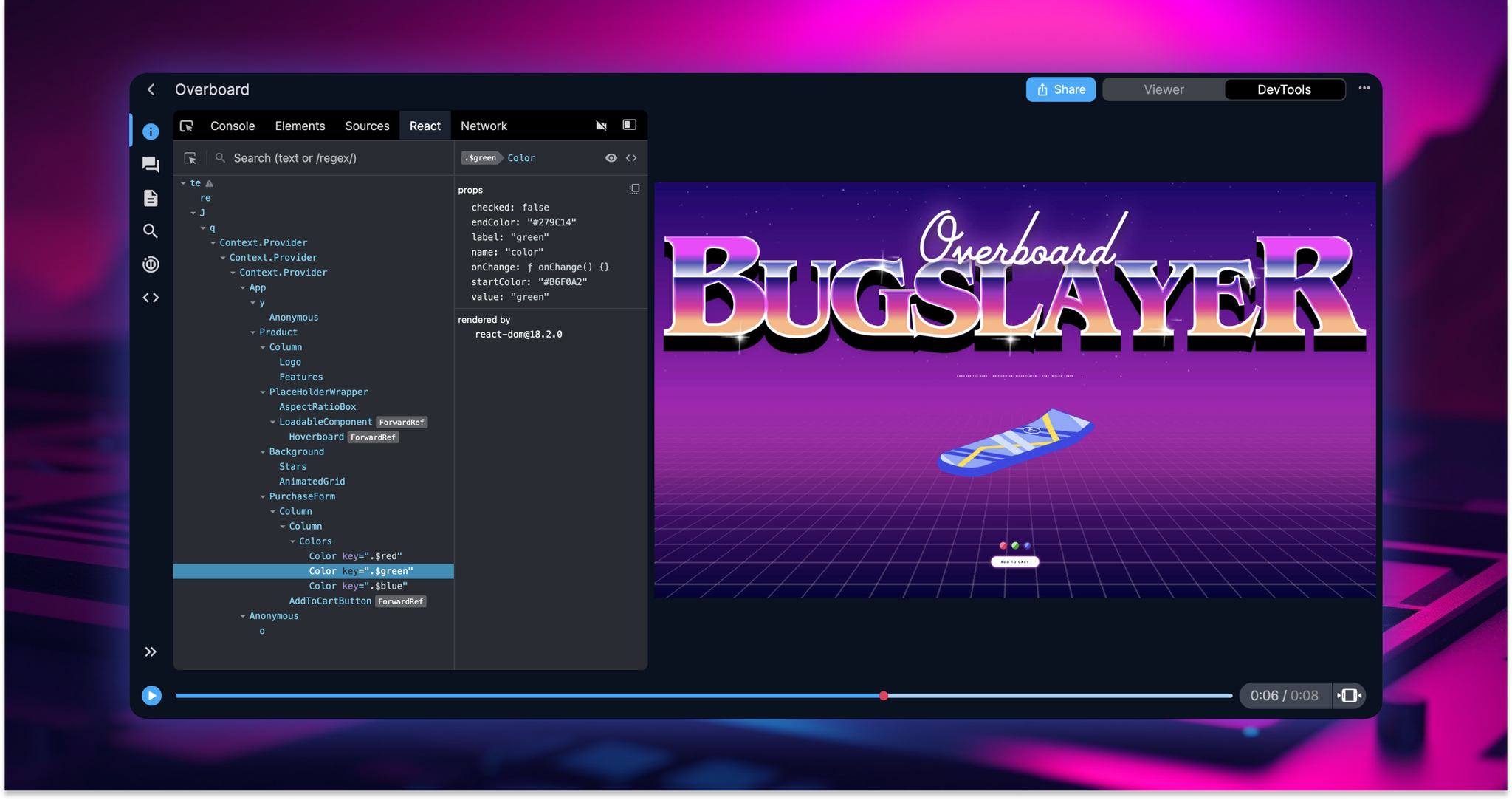Select the Color key=".$blue" row

[314, 586]
